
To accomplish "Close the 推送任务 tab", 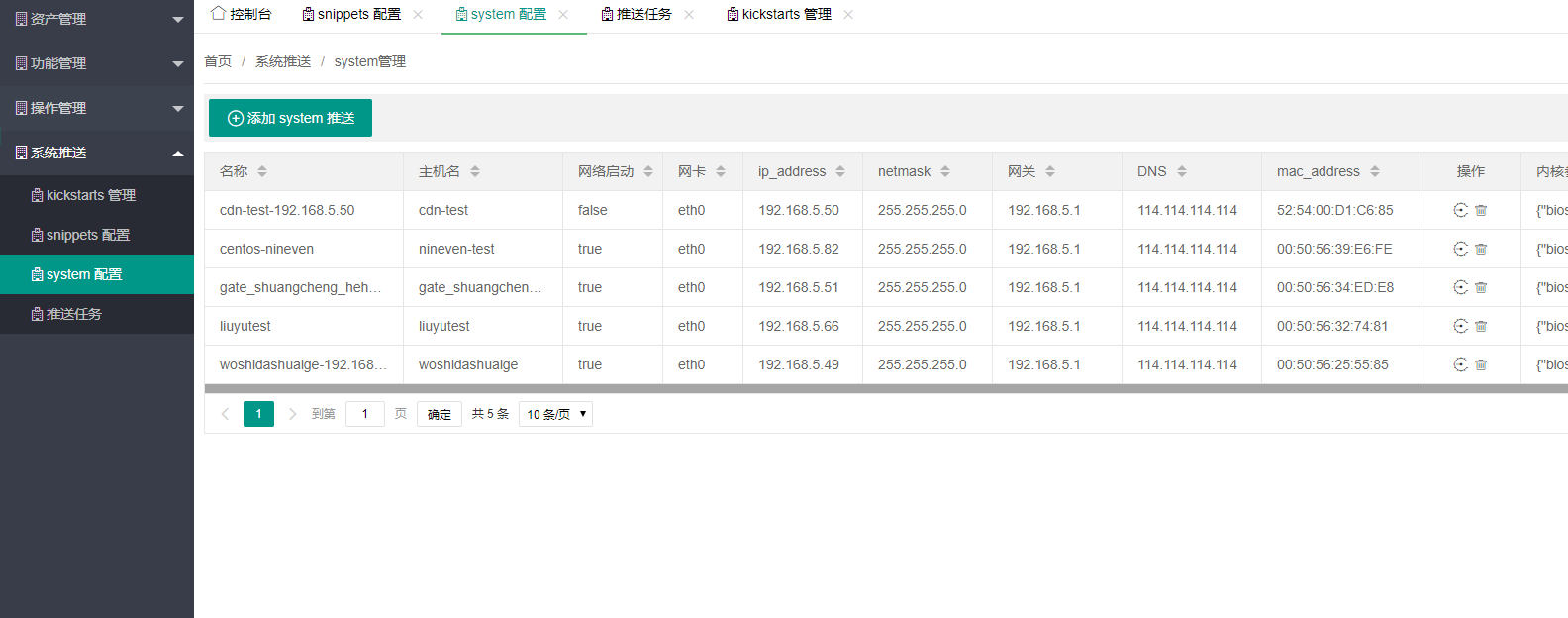I will [689, 14].
